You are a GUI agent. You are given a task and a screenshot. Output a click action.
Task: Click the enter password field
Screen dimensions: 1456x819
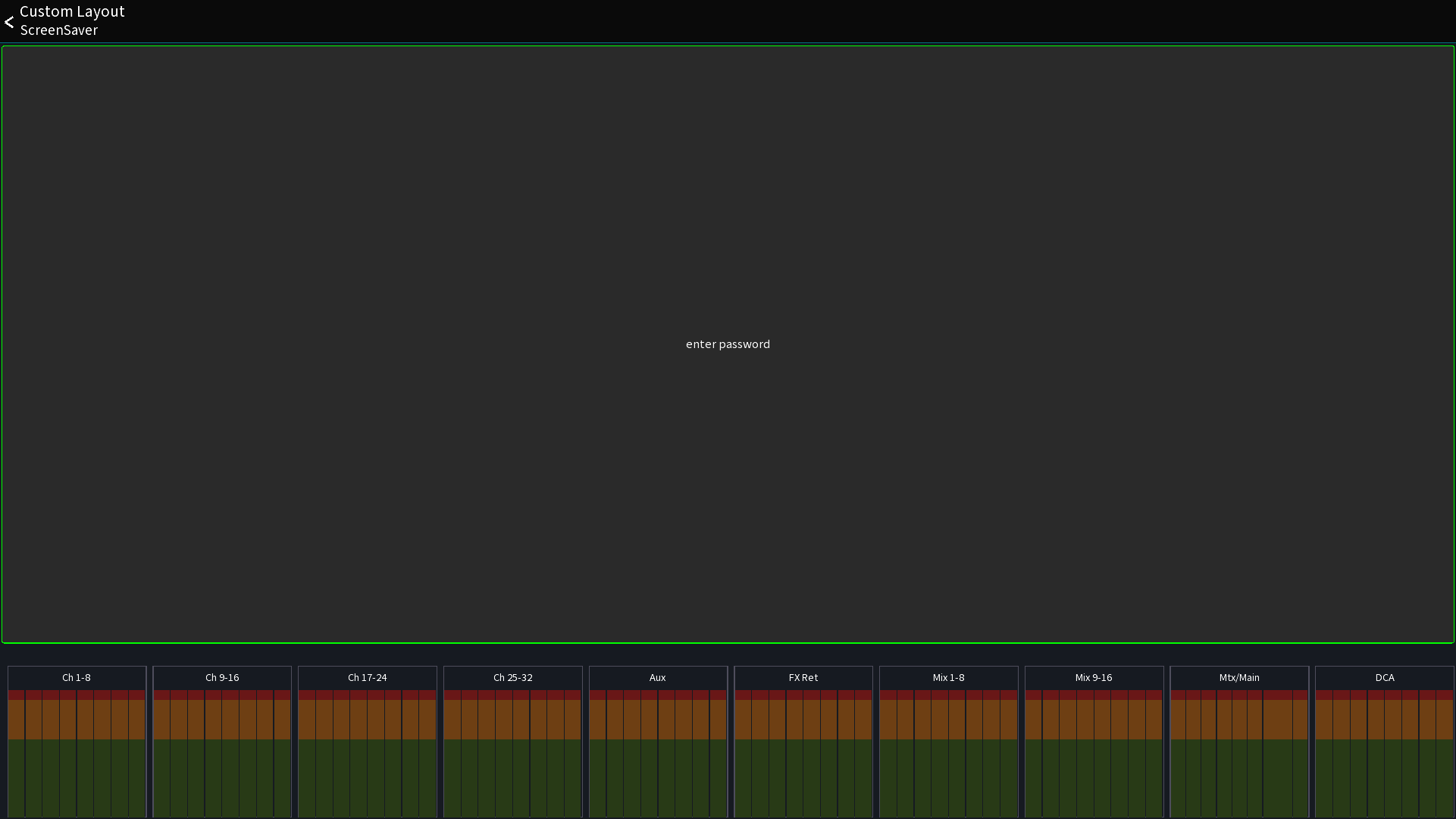[x=728, y=344]
